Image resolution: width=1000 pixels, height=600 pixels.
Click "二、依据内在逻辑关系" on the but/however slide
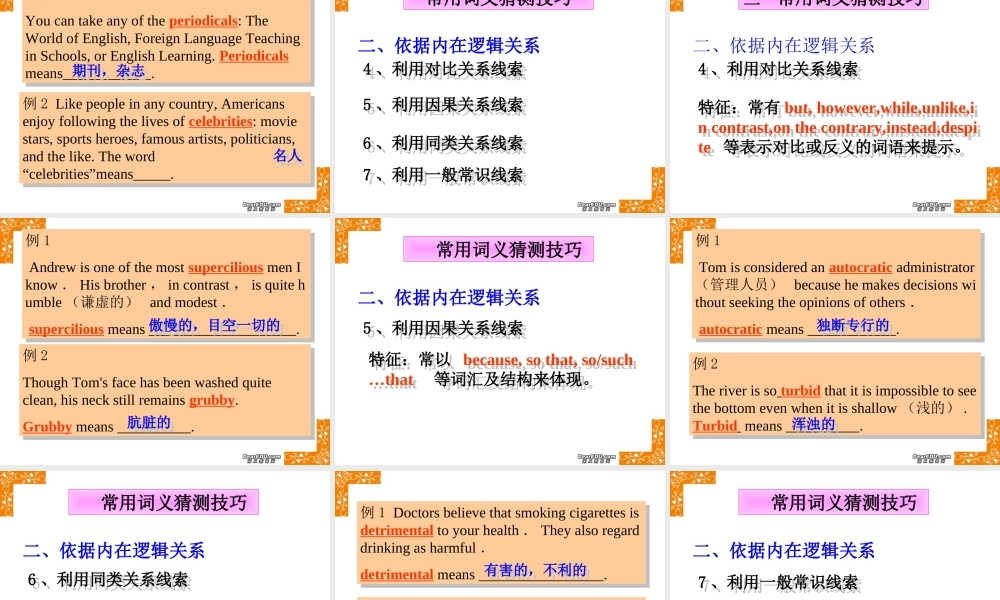(784, 45)
